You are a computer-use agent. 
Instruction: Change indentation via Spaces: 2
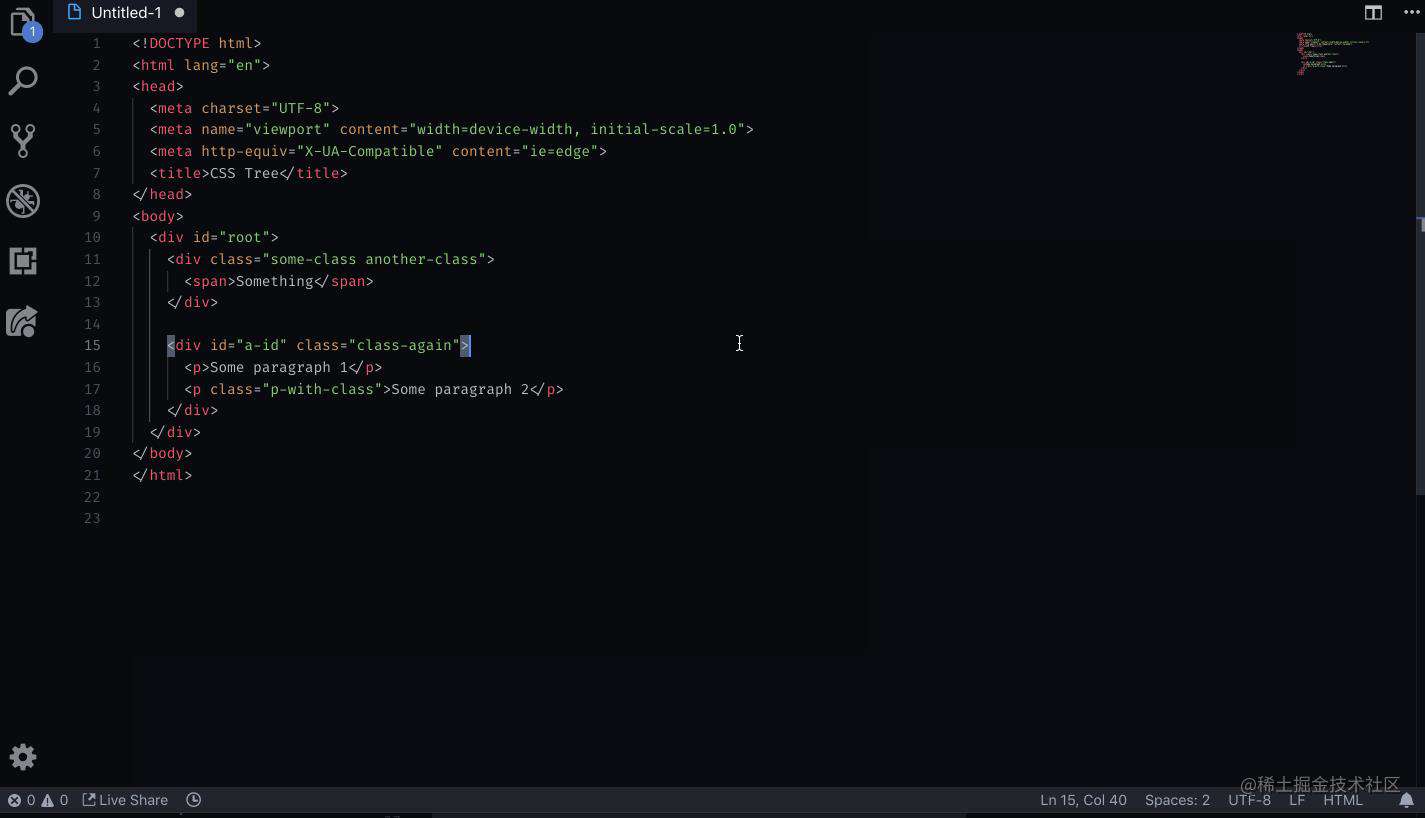pos(1177,800)
